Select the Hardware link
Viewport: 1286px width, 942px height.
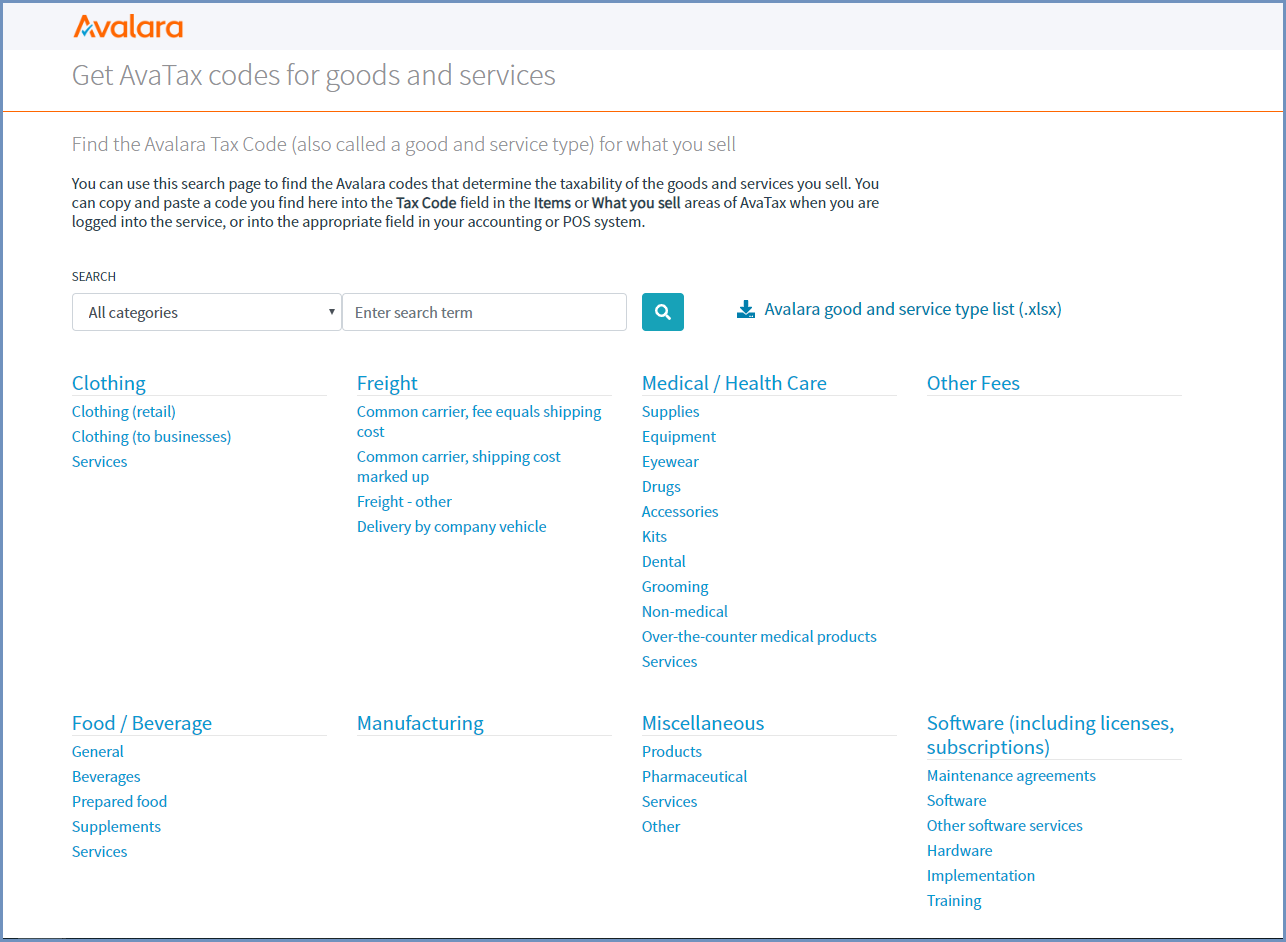[x=960, y=851]
